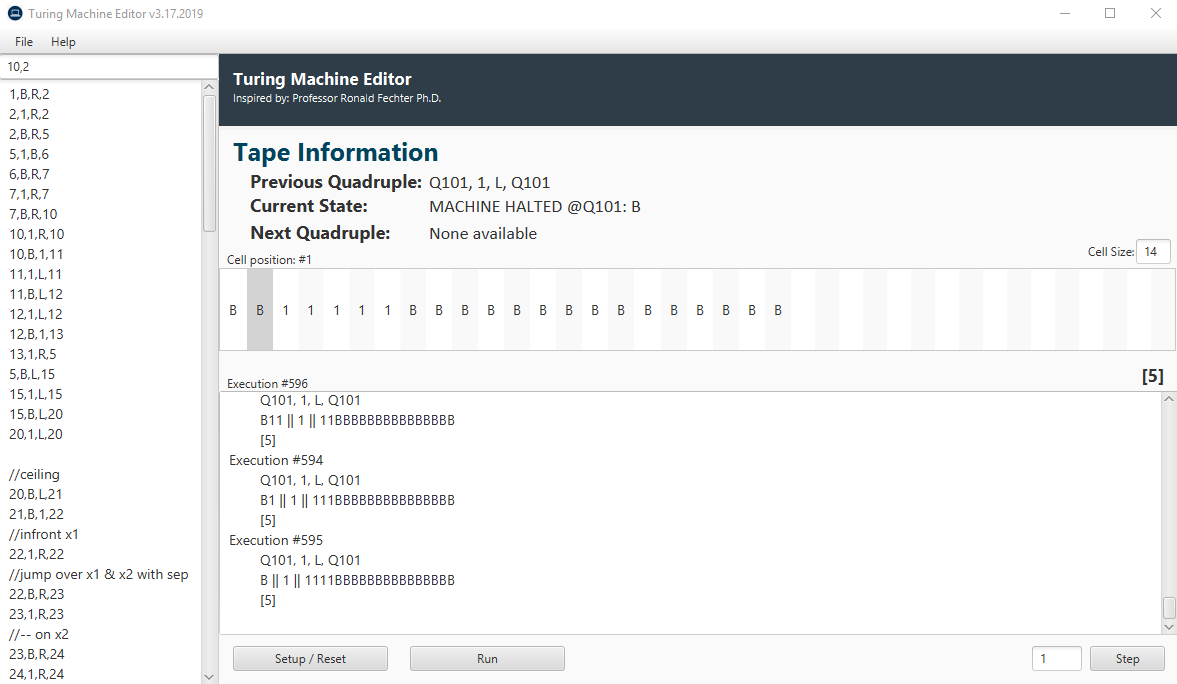
Task: Click quadruple line 15,B,L,20
Action: [x=36, y=414]
